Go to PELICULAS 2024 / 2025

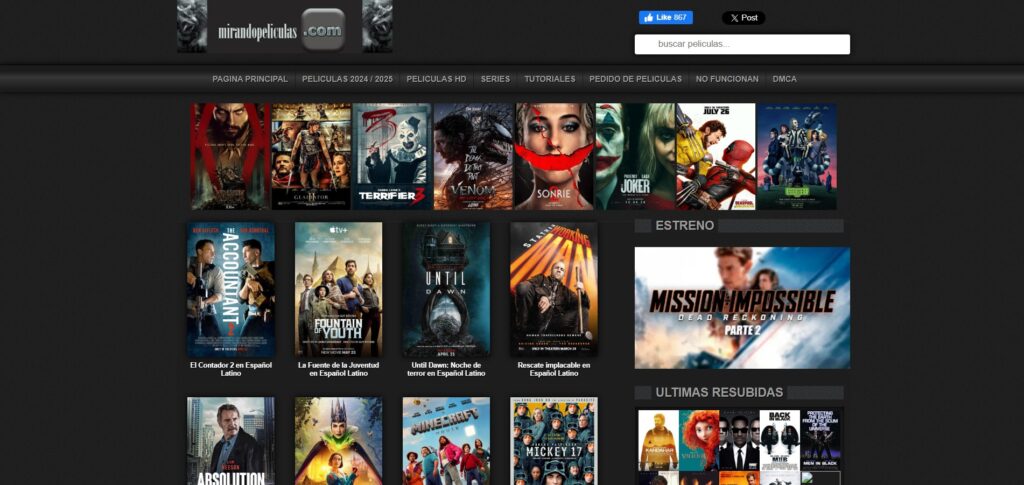point(347,79)
